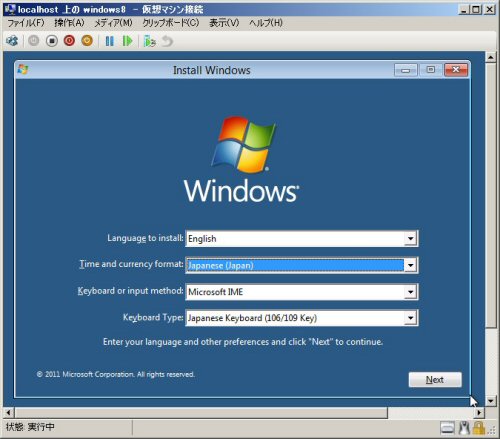Viewport: 500px width, 439px height.
Task: Pause the virtual machine
Action: pyautogui.click(x=109, y=41)
